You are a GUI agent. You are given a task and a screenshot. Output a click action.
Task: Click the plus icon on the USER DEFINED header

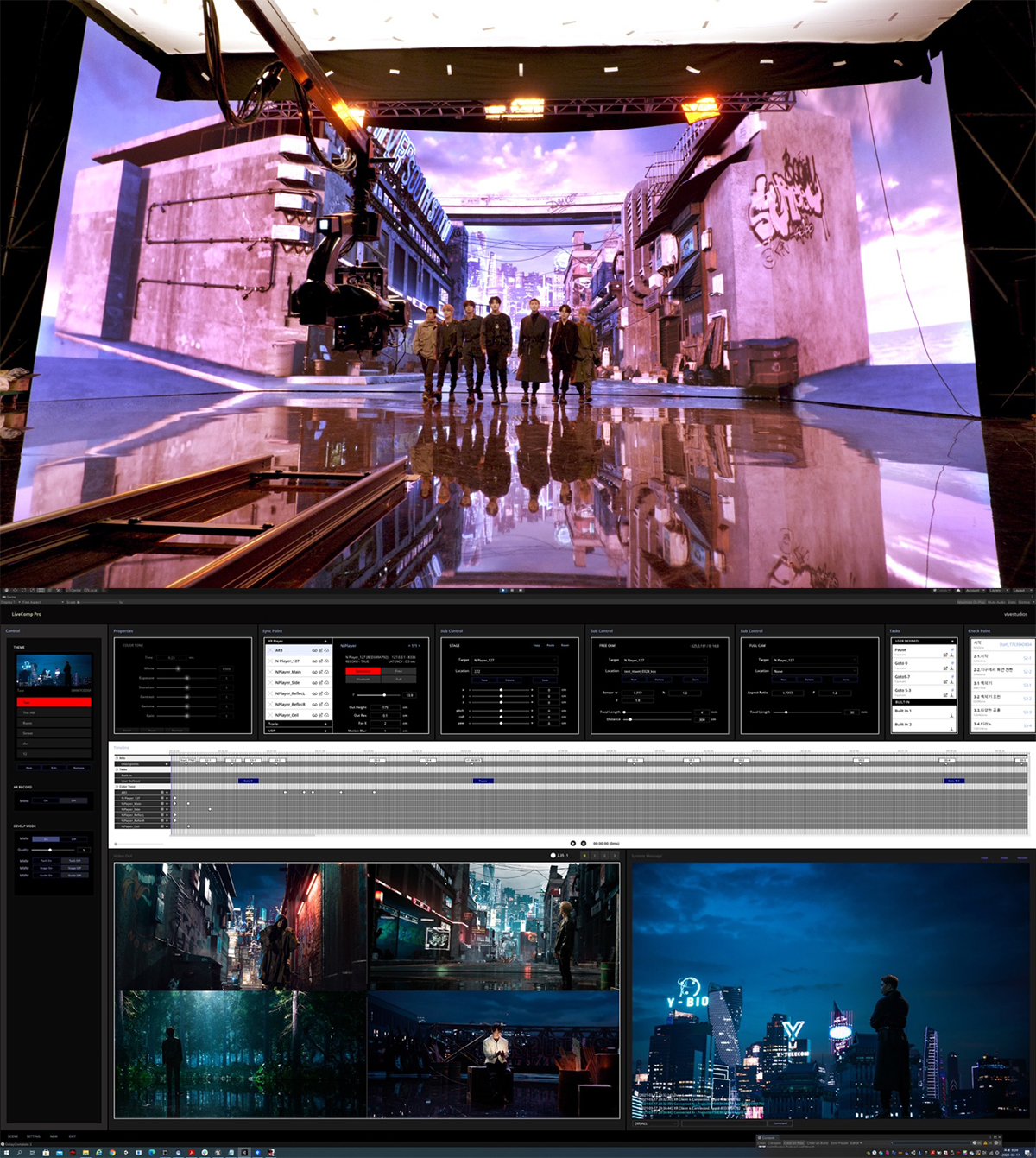coord(952,642)
